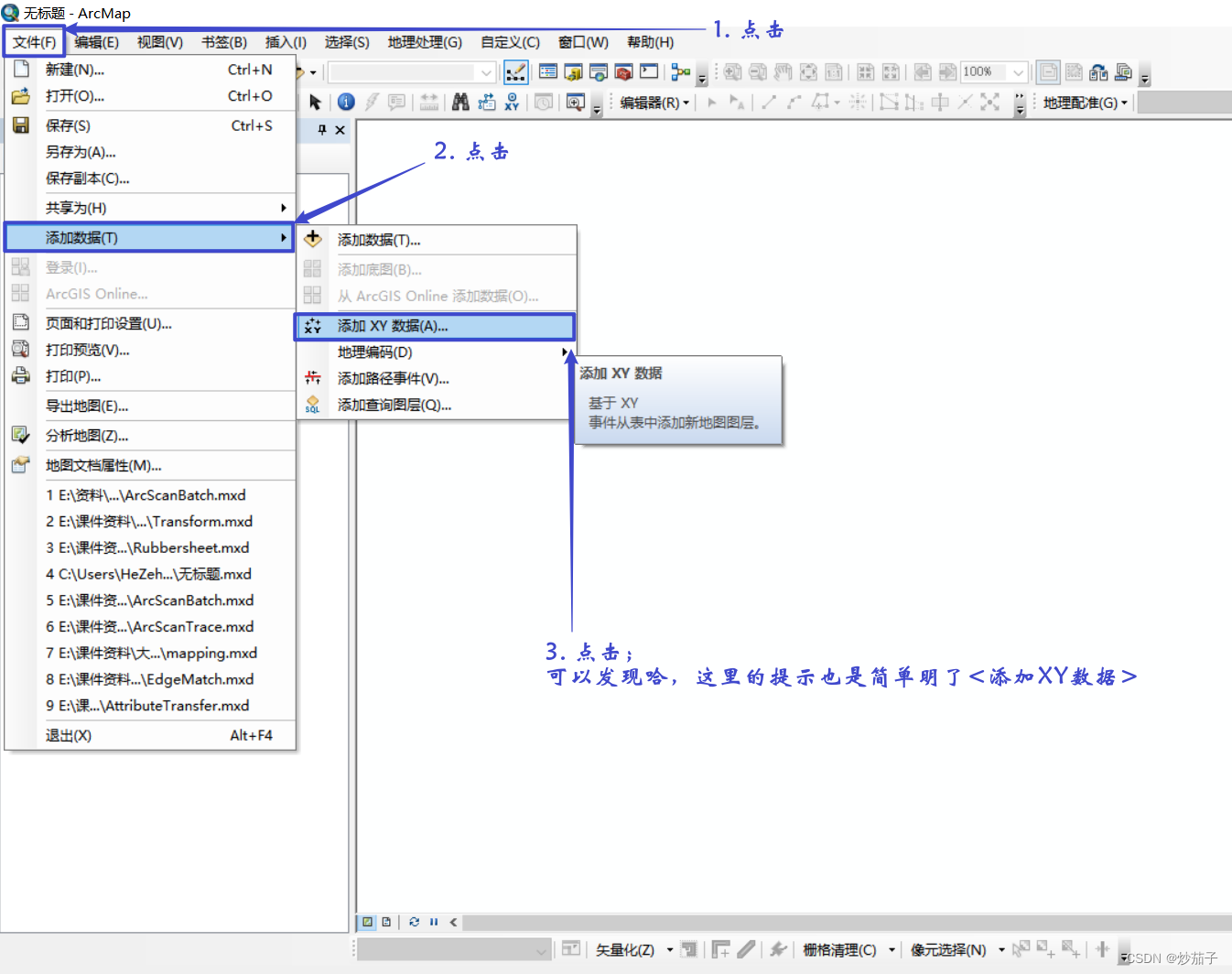Expand the Raster Cleanup (栅格清理) dropdown
1232x974 pixels.
click(x=848, y=950)
